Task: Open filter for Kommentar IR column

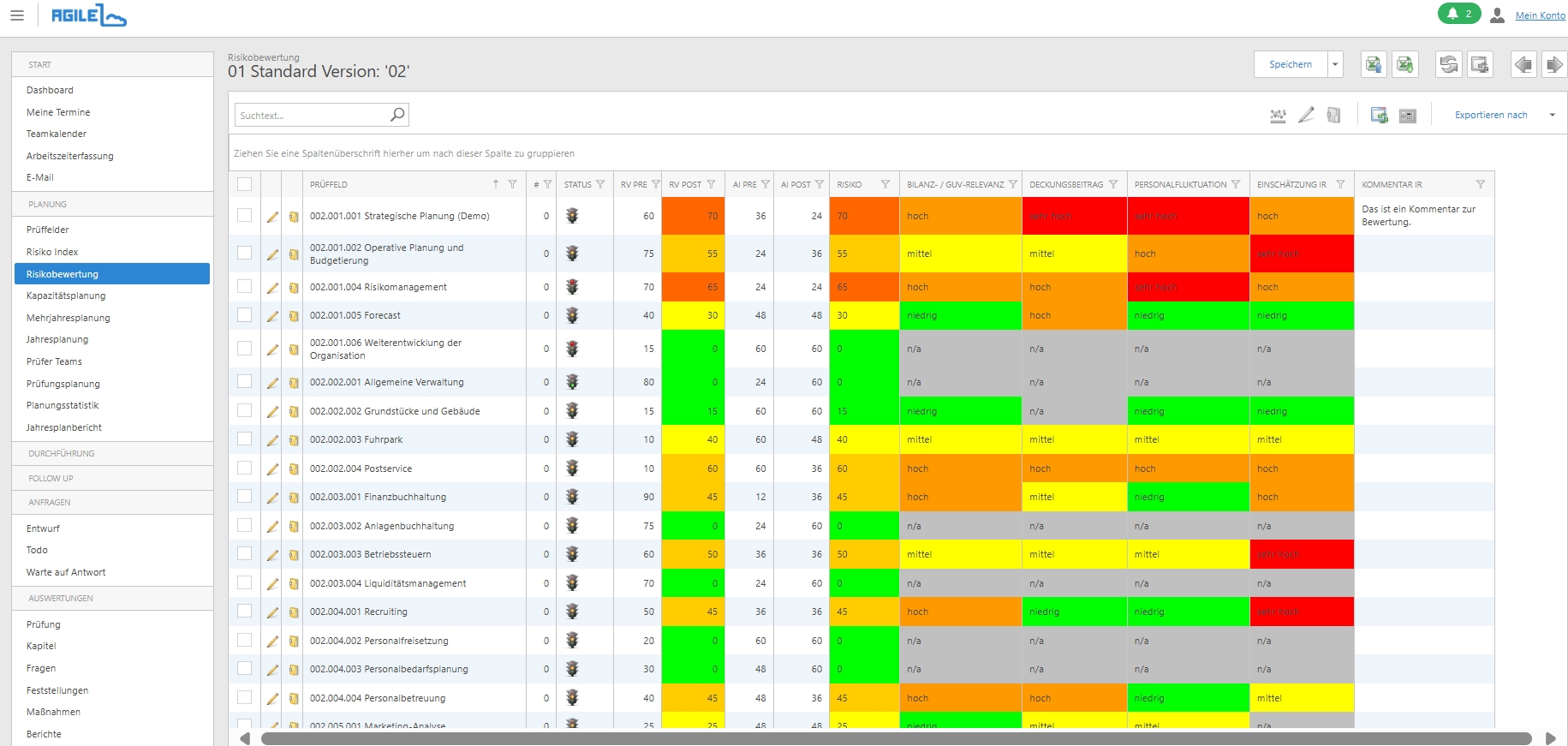Action: point(1481,184)
